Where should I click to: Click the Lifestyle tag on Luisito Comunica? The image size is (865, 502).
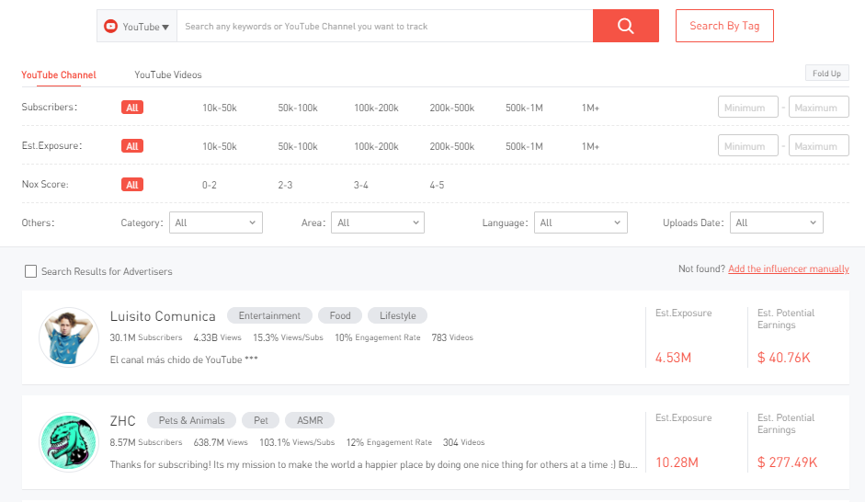pos(397,316)
